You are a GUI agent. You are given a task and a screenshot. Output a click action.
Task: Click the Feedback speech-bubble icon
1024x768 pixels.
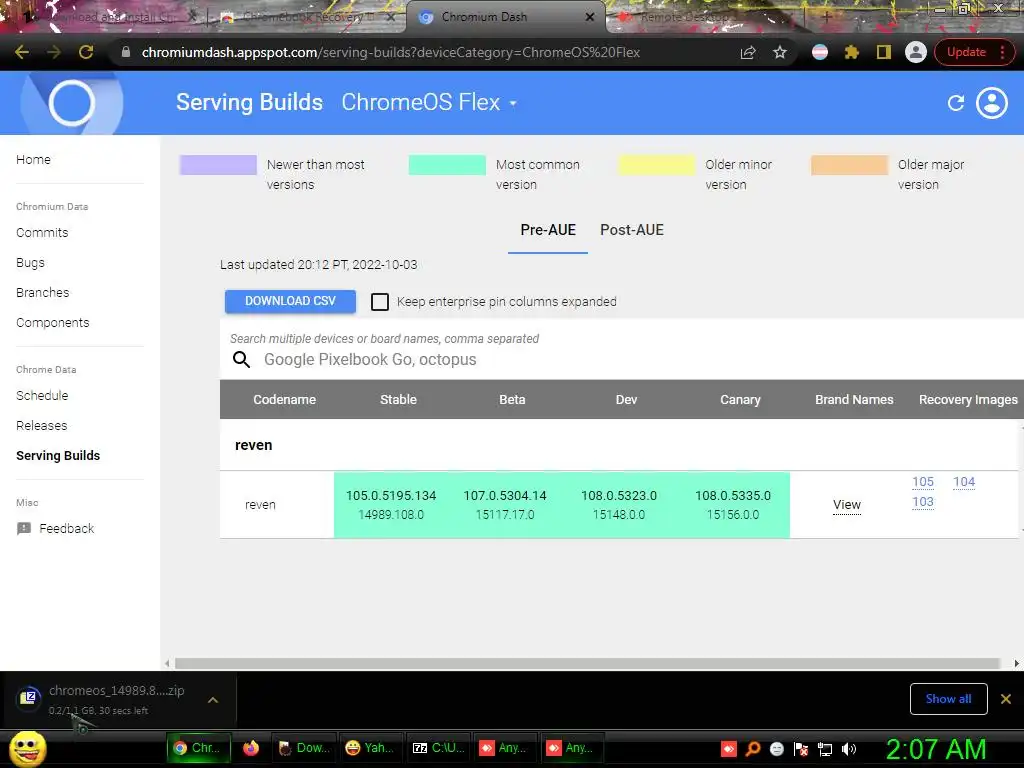(x=24, y=528)
